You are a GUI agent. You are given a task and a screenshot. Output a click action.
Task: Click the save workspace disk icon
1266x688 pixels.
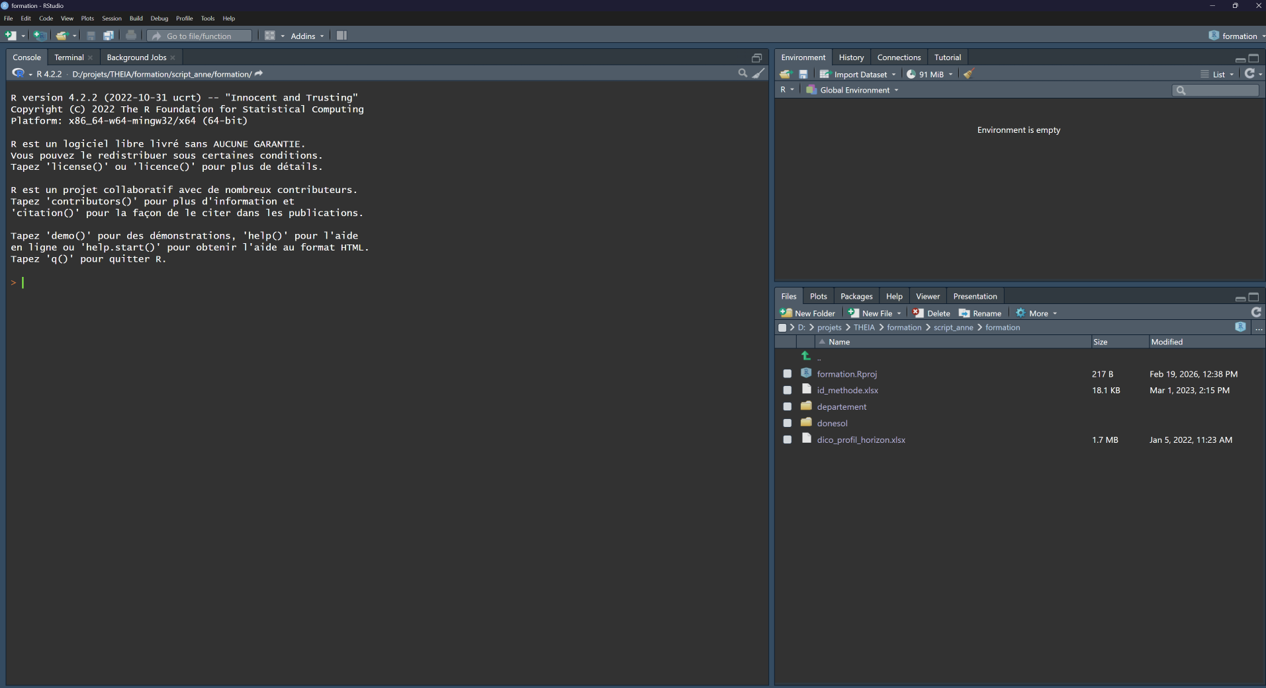[802, 74]
